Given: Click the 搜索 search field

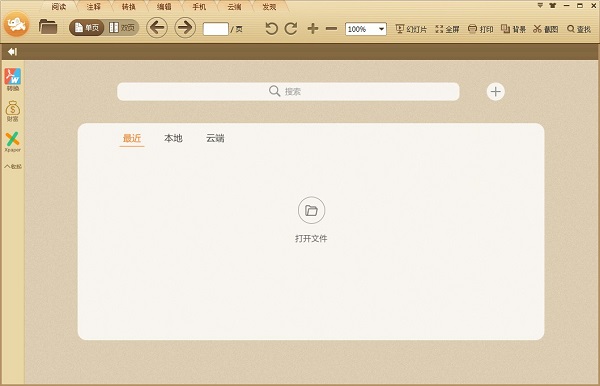Looking at the screenshot, I should (x=288, y=91).
